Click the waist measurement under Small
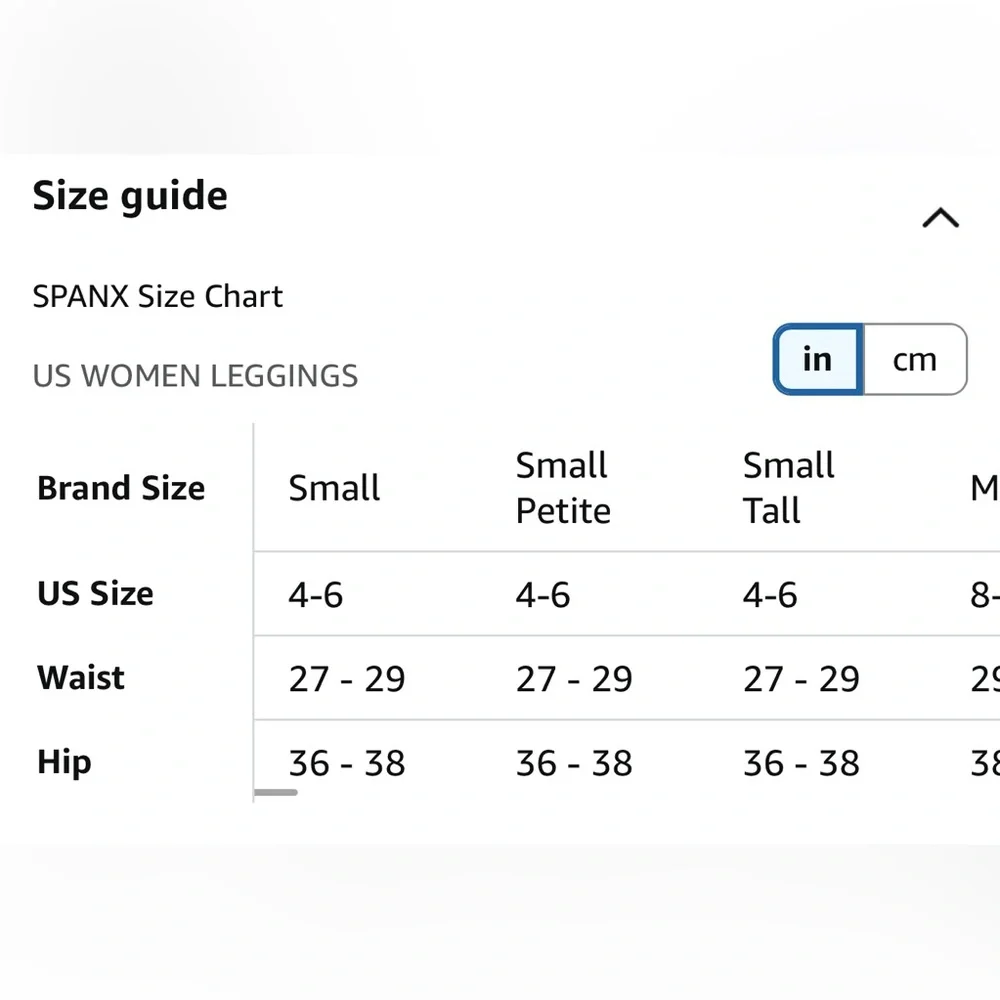Viewport: 1000px width, 1000px height. click(347, 680)
